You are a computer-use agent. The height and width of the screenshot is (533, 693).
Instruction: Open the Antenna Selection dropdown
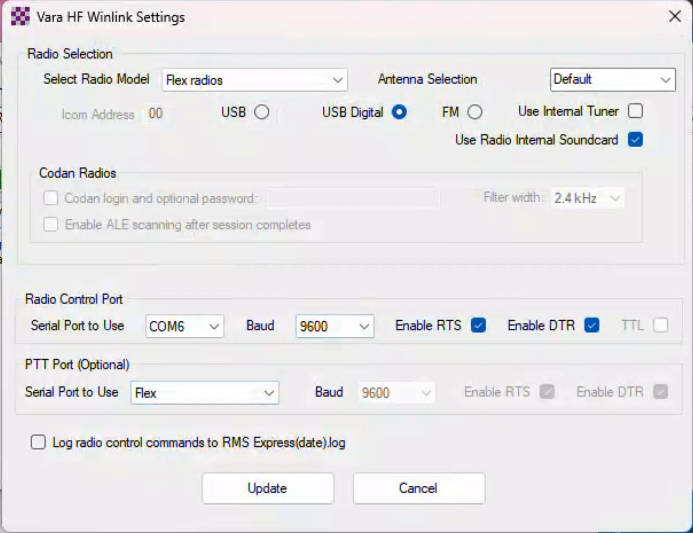[613, 80]
